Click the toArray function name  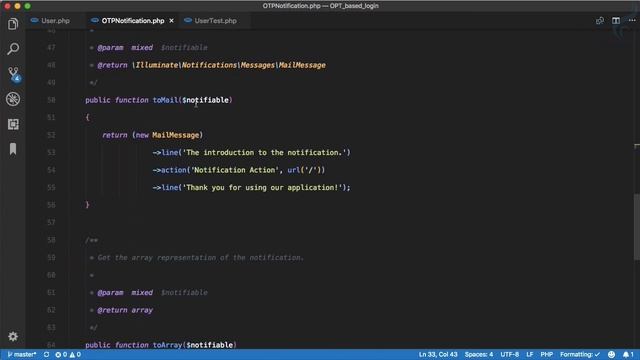tap(167, 345)
